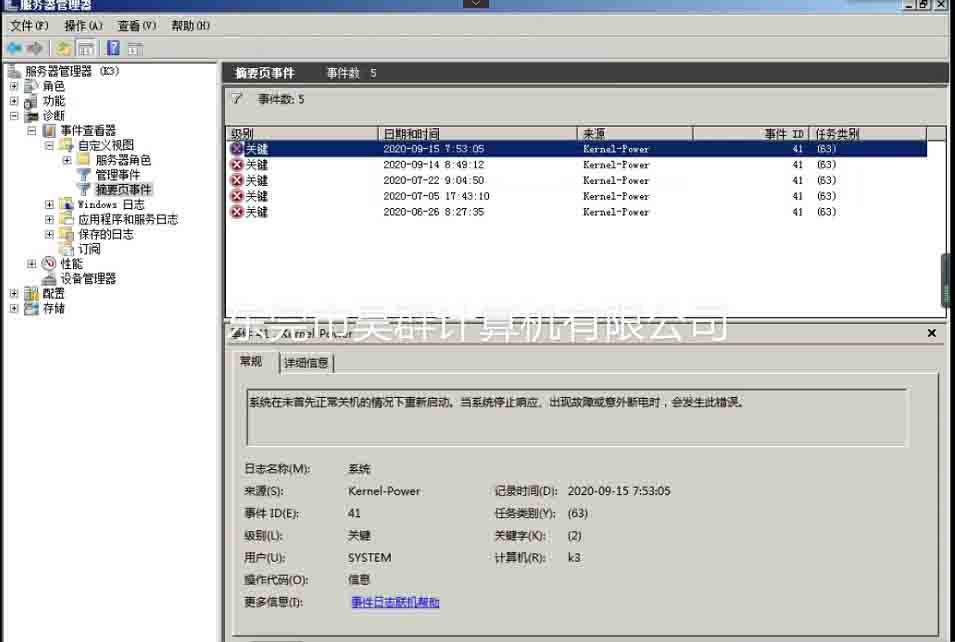This screenshot has width=955, height=642.
Task: Click the Help question mark toolbar icon
Action: [113, 48]
